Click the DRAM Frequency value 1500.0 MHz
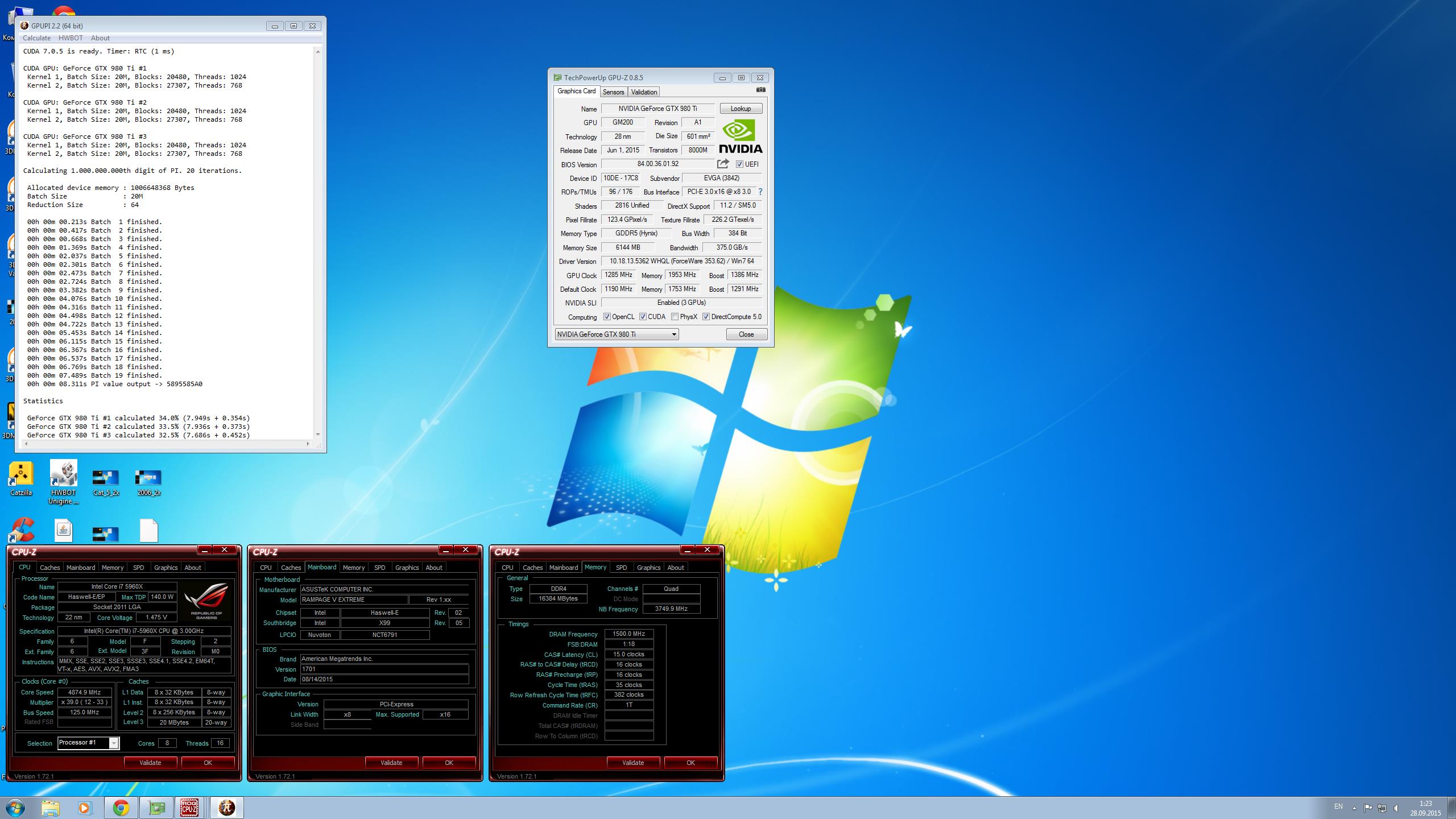1456x819 pixels. point(629,634)
